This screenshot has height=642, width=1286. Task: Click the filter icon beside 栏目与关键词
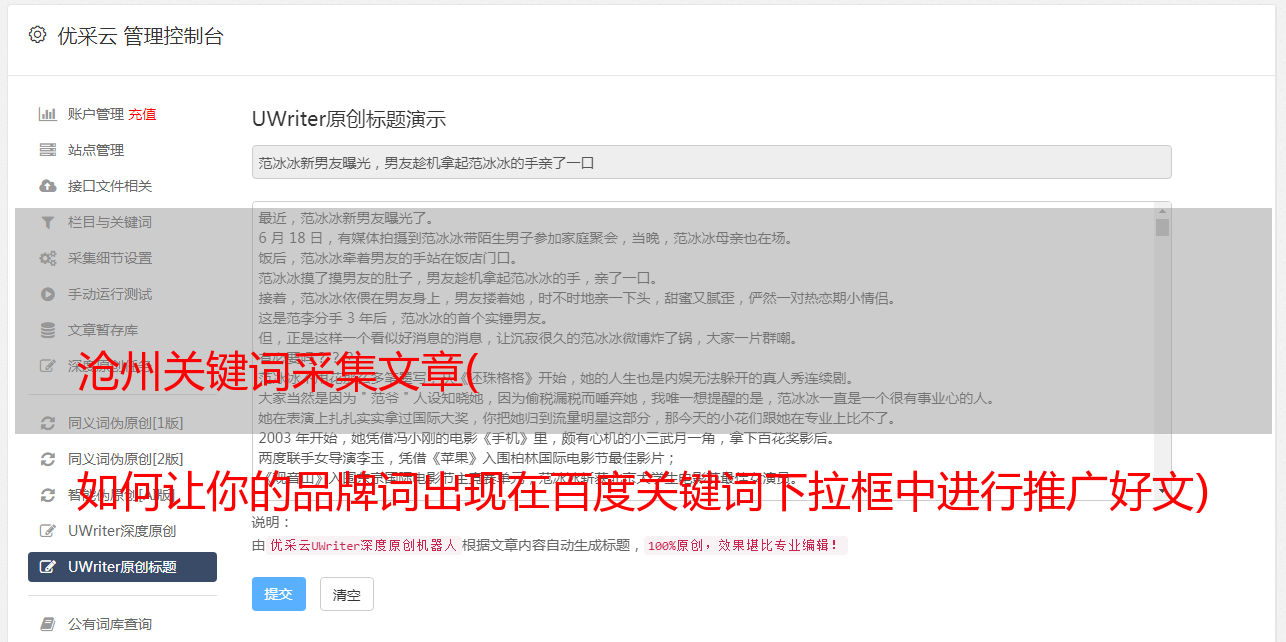(x=47, y=222)
